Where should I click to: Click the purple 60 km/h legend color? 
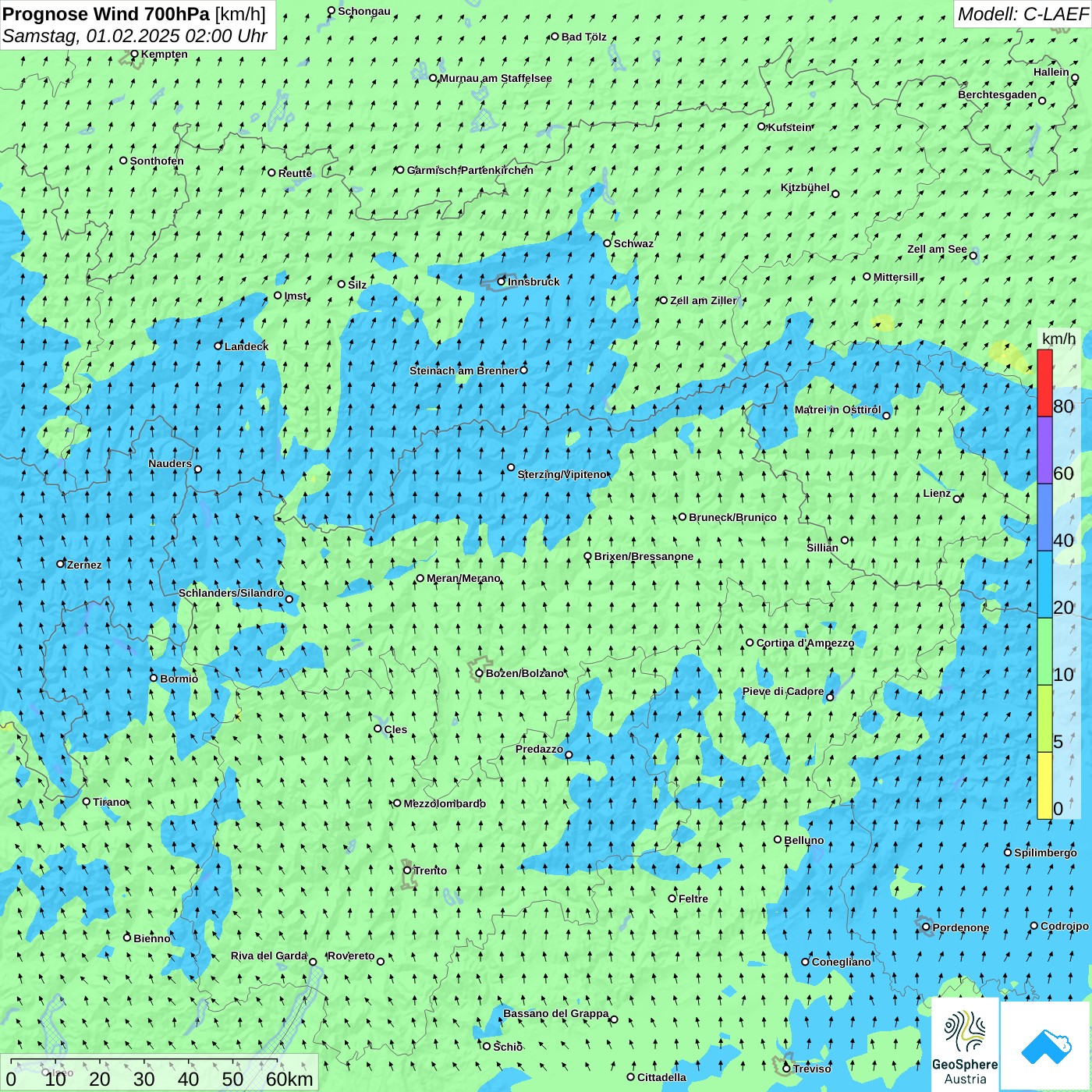pyautogui.click(x=1044, y=450)
